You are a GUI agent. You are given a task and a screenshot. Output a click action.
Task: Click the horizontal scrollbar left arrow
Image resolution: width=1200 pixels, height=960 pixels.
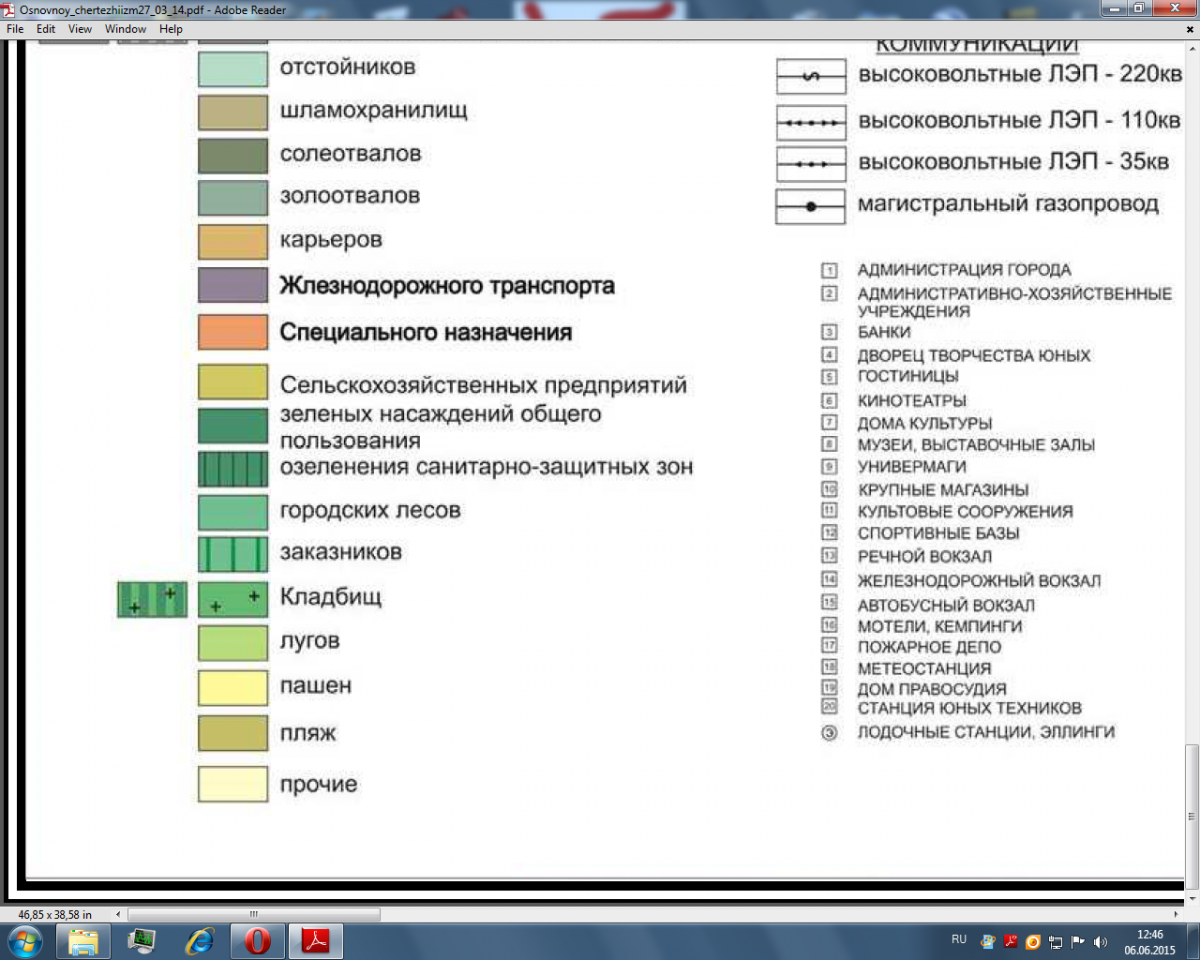(x=119, y=914)
